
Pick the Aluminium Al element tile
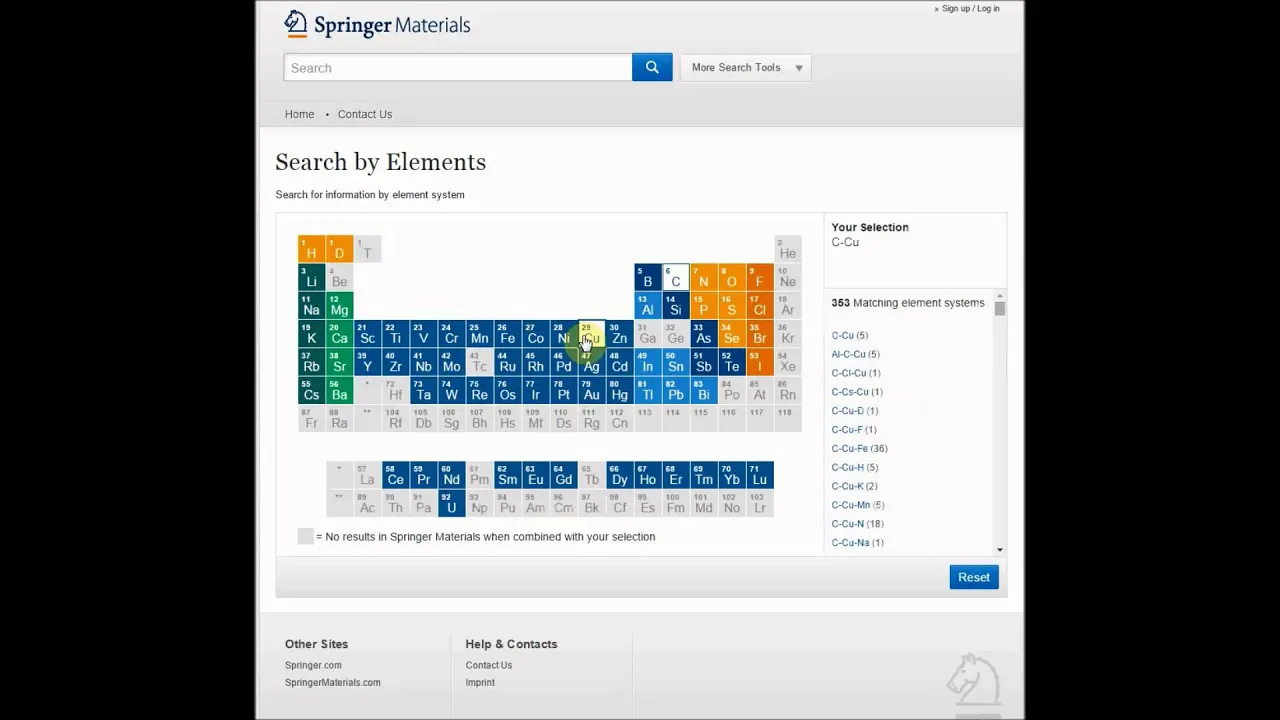(647, 305)
